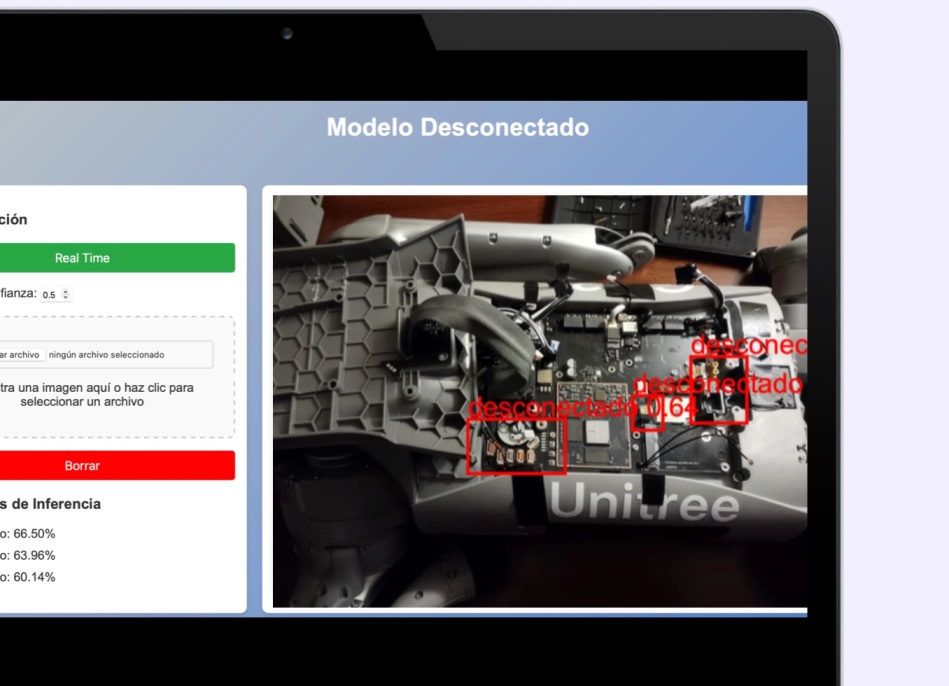Click the detection result image
Screen dimensions: 949x686
click(x=540, y=401)
